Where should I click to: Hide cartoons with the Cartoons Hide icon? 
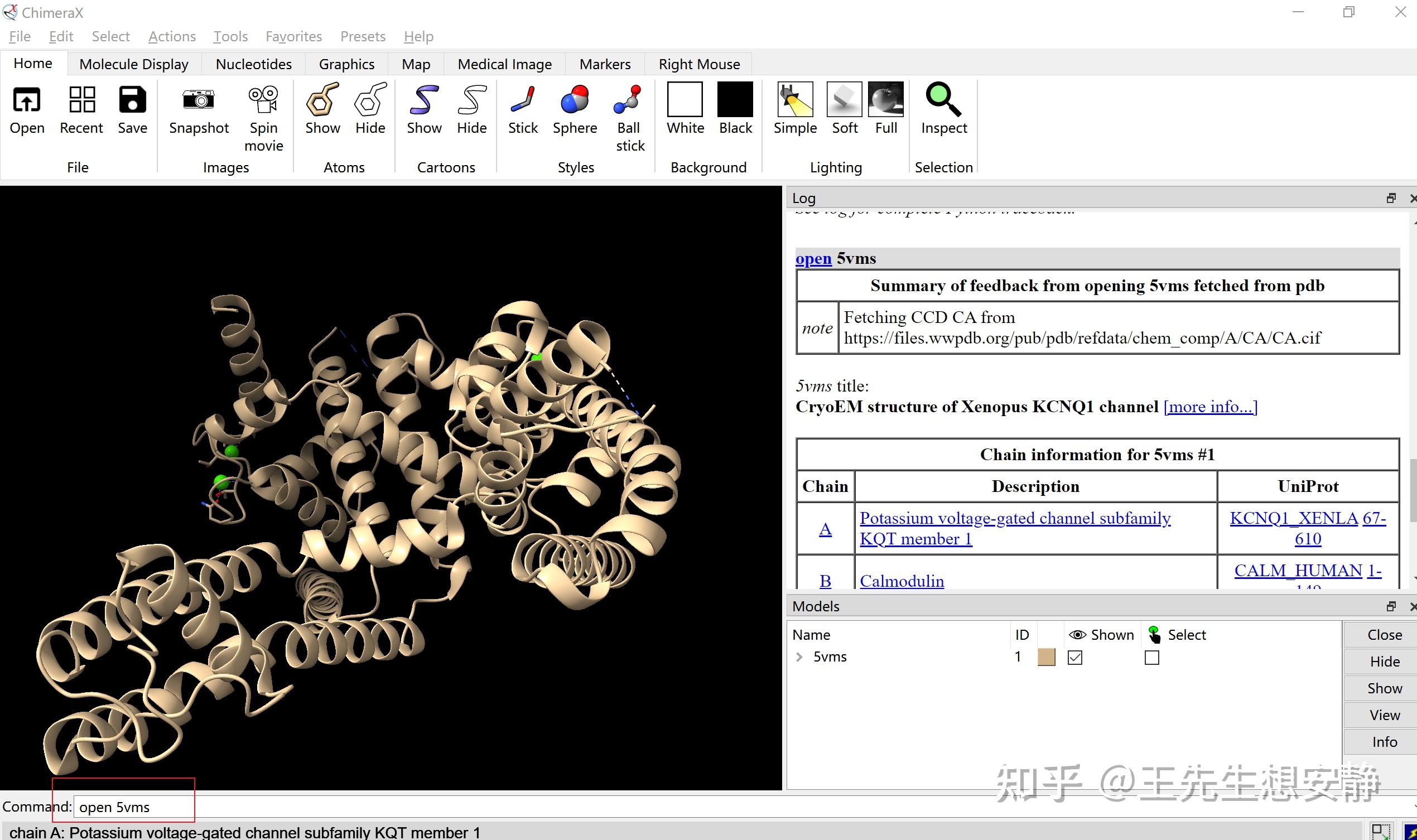(471, 100)
